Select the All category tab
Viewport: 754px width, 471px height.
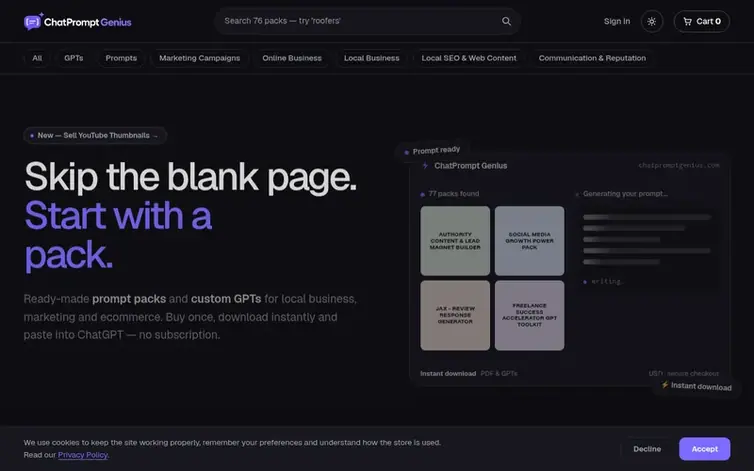(x=37, y=58)
